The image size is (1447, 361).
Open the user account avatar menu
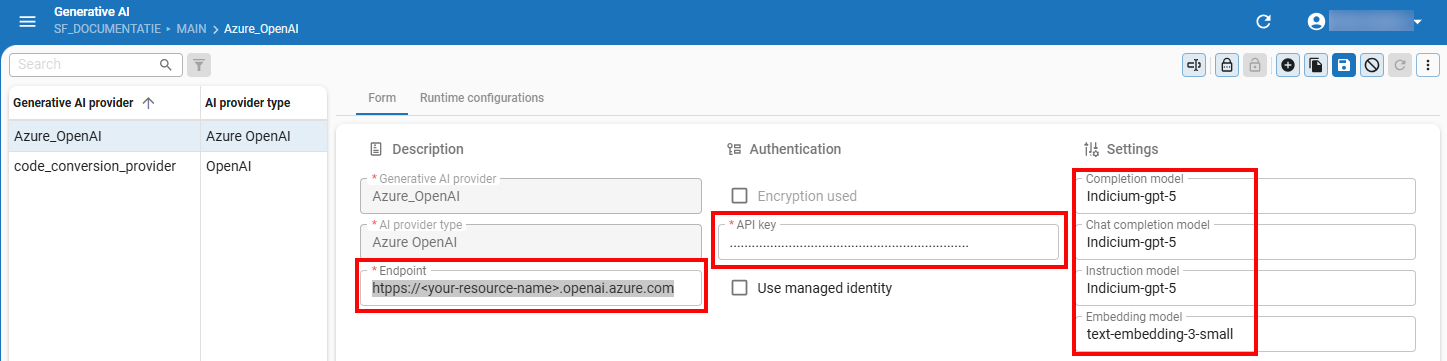point(1316,21)
